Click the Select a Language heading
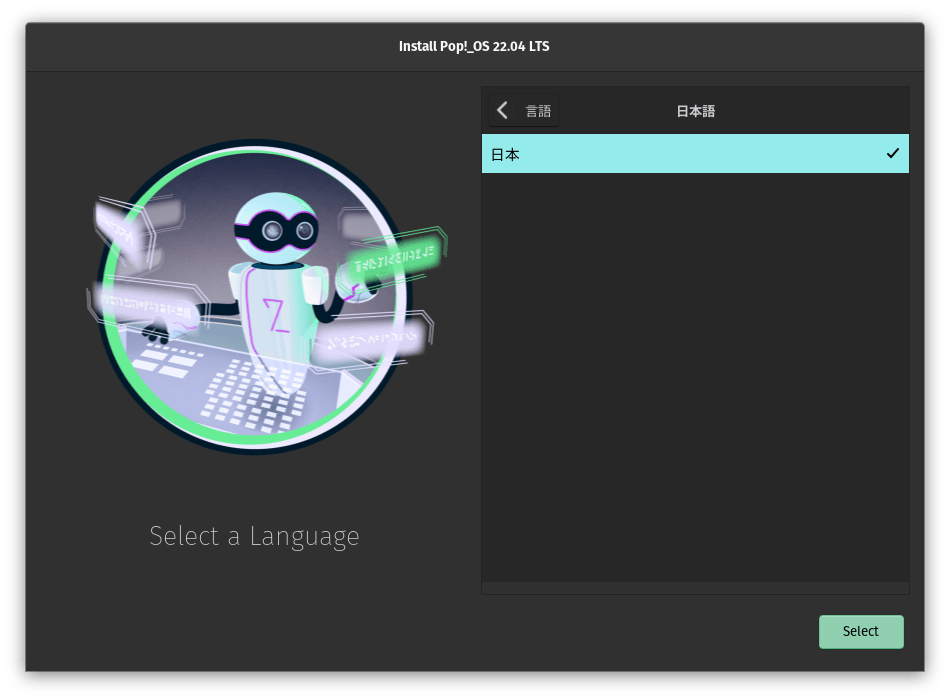Image resolution: width=950 pixels, height=700 pixels. (x=254, y=536)
